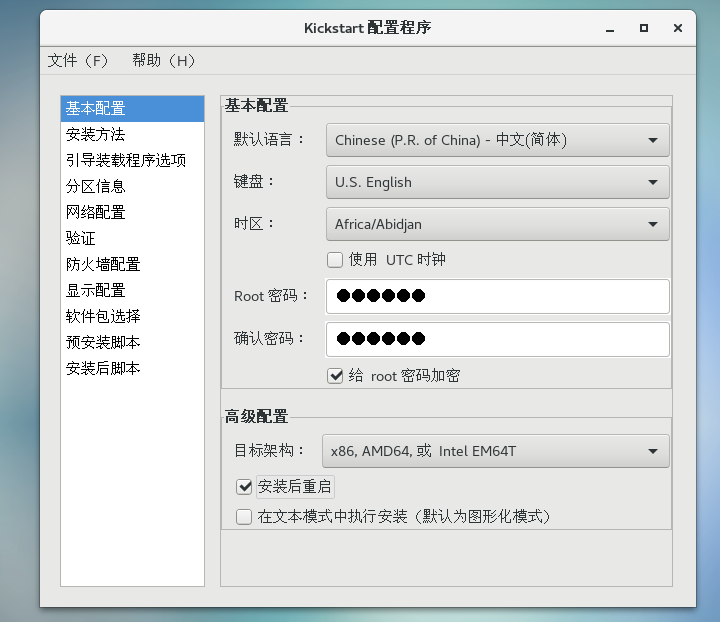Minimize the Kickstart 配置程序 window
This screenshot has width=720, height=622.
tap(610, 28)
